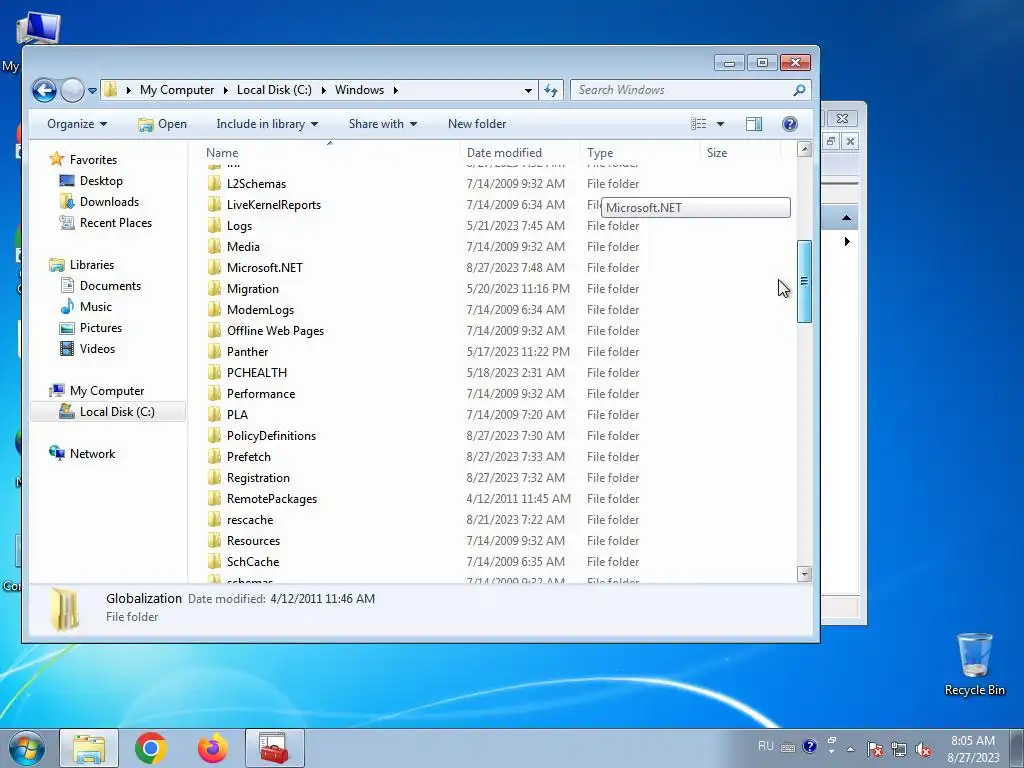Select Recent Places under Favorites

pos(106,223)
